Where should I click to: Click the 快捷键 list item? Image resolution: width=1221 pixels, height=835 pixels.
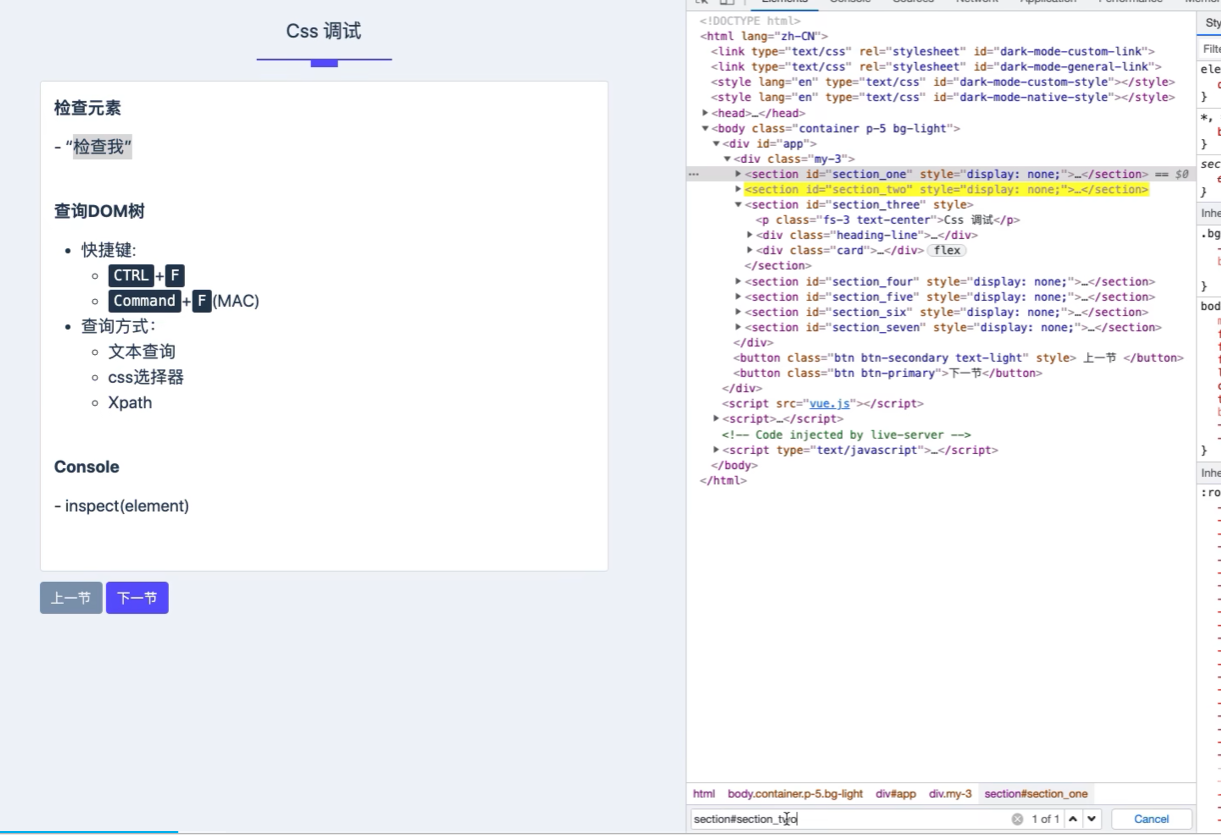pos(109,250)
